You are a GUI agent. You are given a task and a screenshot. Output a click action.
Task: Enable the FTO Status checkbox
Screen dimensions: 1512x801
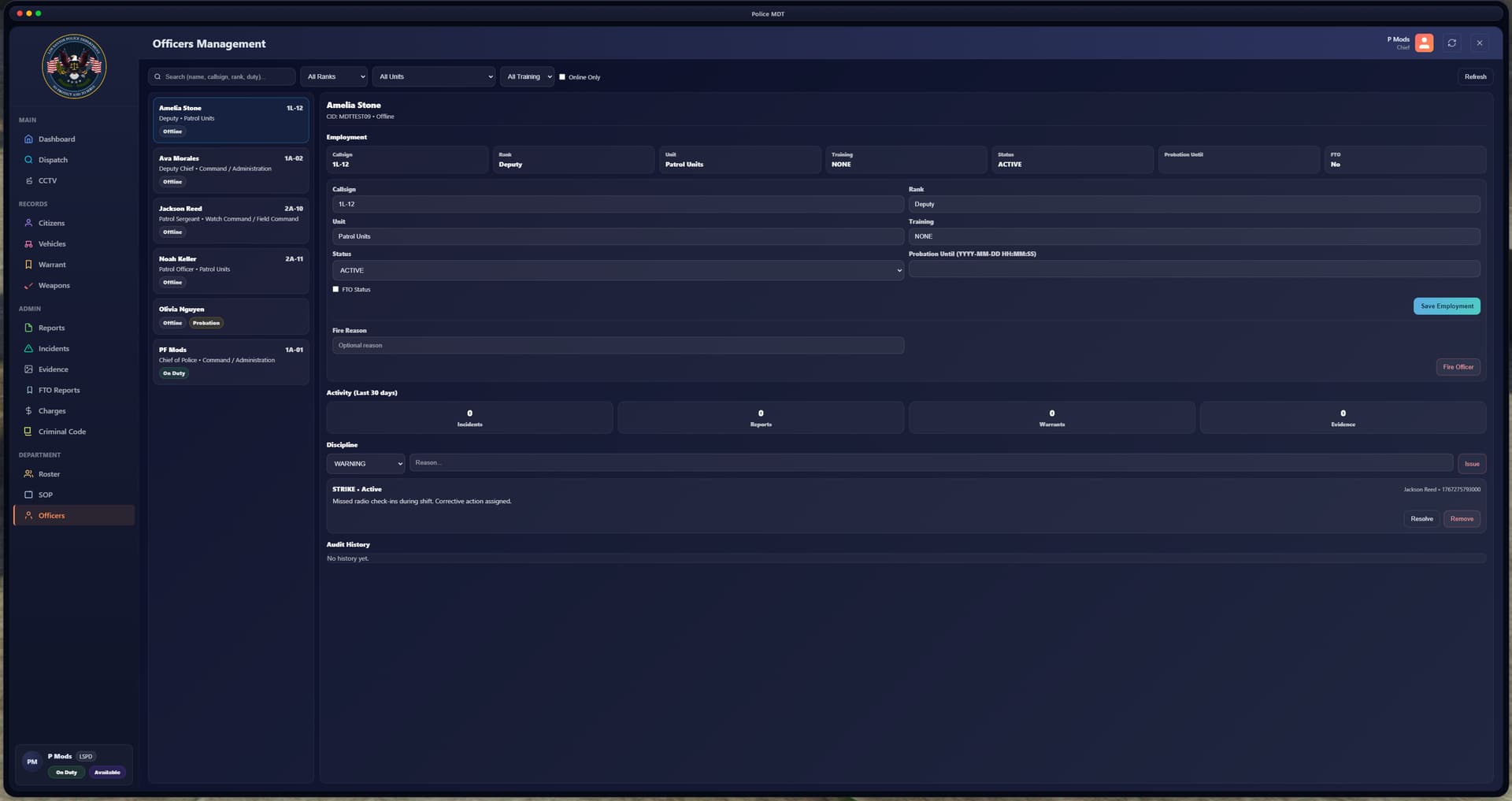point(335,289)
